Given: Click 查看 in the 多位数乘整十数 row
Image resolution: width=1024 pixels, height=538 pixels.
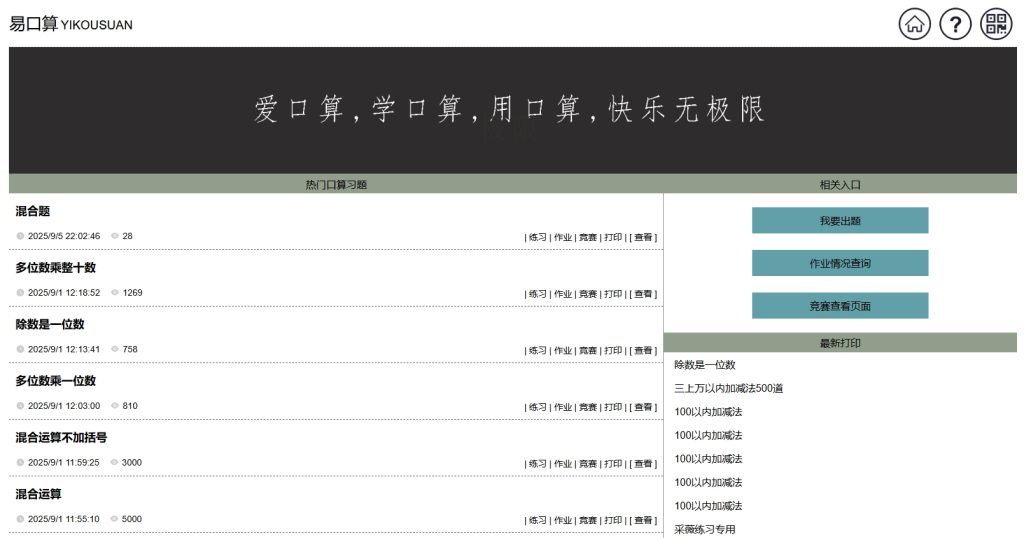Looking at the screenshot, I should pyautogui.click(x=643, y=294).
